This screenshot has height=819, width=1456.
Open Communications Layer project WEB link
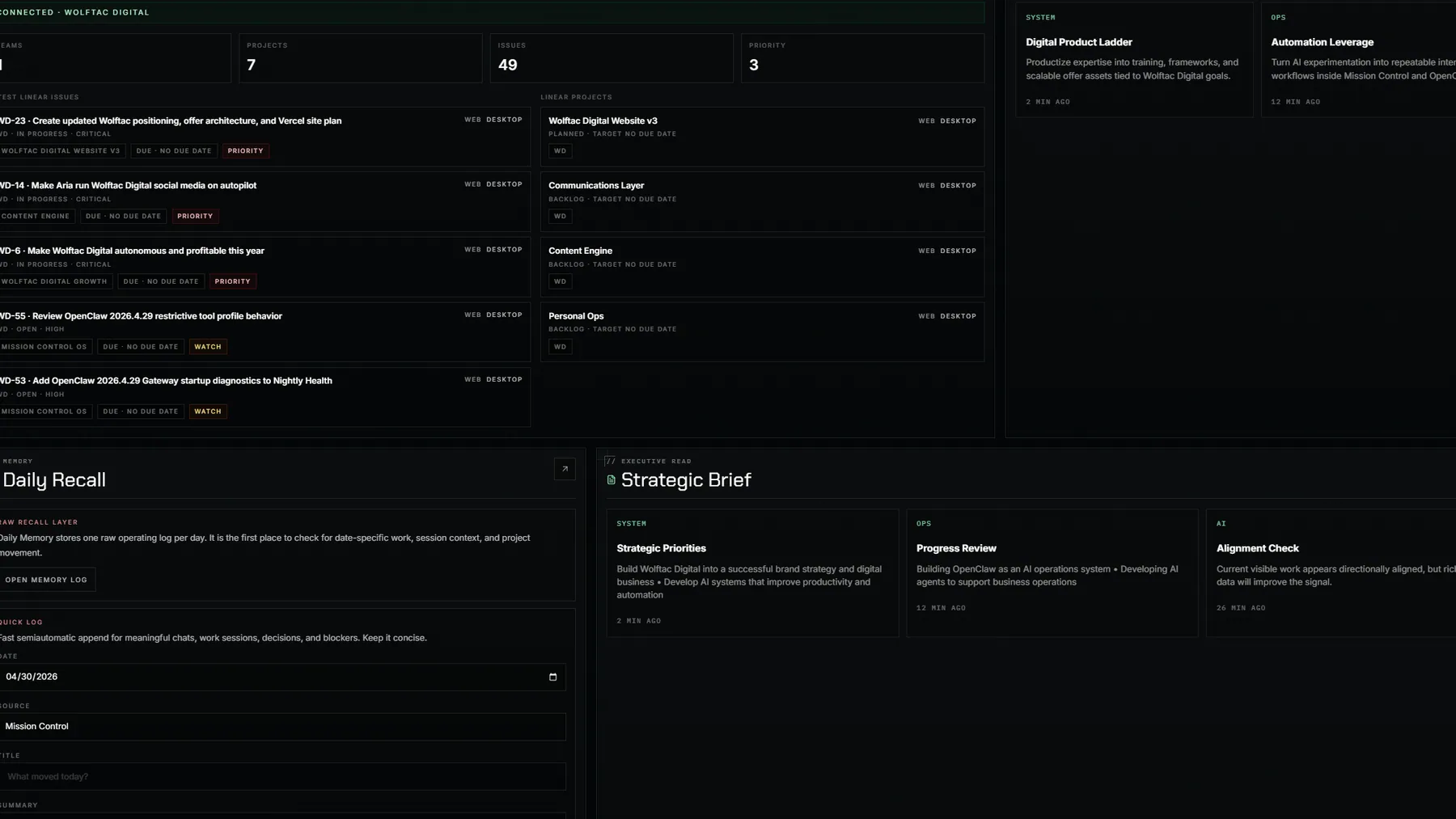pyautogui.click(x=926, y=186)
